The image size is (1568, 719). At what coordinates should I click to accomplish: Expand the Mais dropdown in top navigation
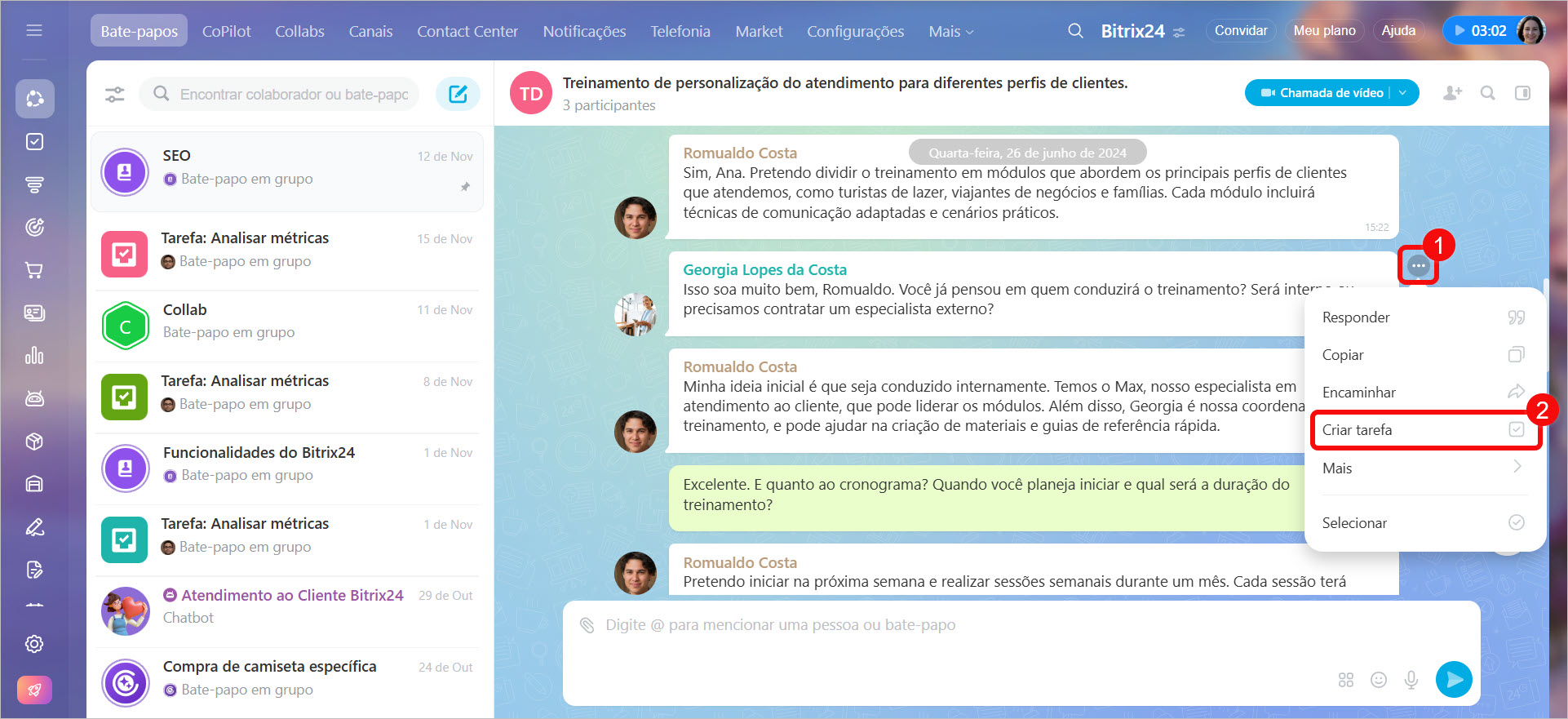pos(950,31)
